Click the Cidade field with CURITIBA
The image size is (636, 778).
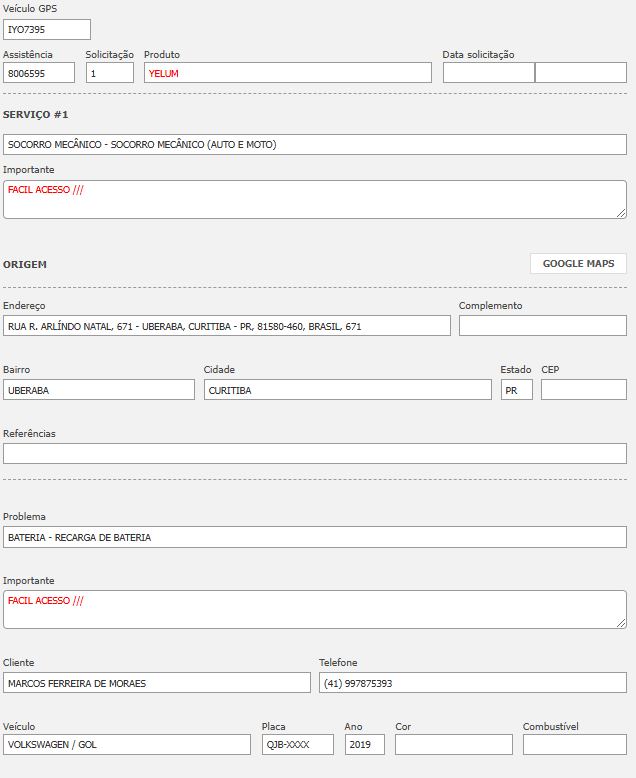347,390
